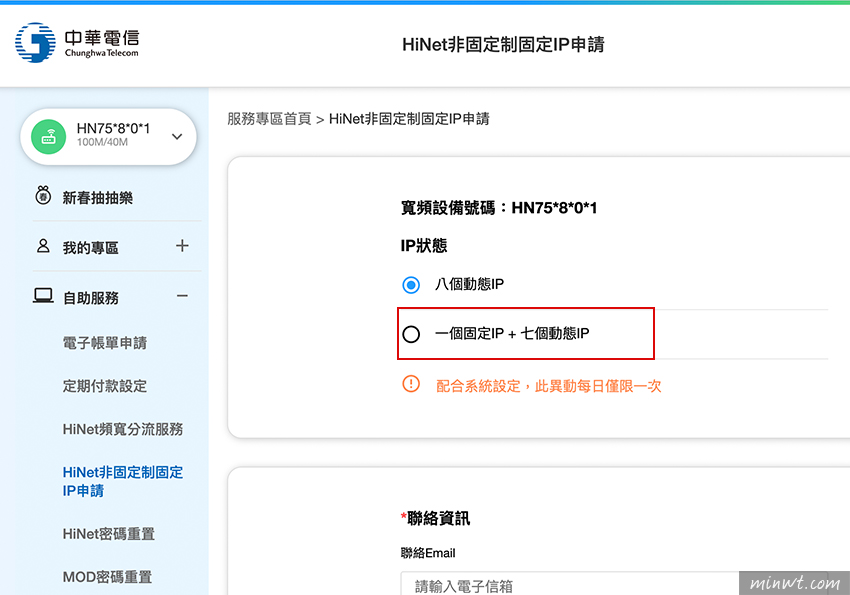Screen dimensions: 850x595
Task: Choose 一個固定IP + 七個動態IP radio option
Action: (x=411, y=334)
